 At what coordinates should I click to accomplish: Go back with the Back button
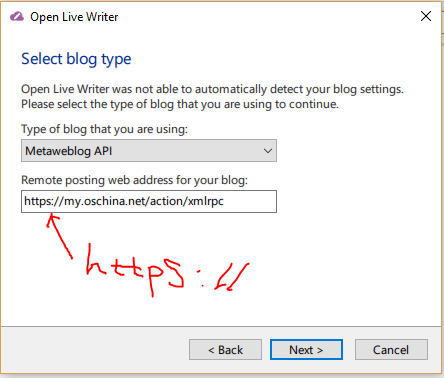click(225, 350)
